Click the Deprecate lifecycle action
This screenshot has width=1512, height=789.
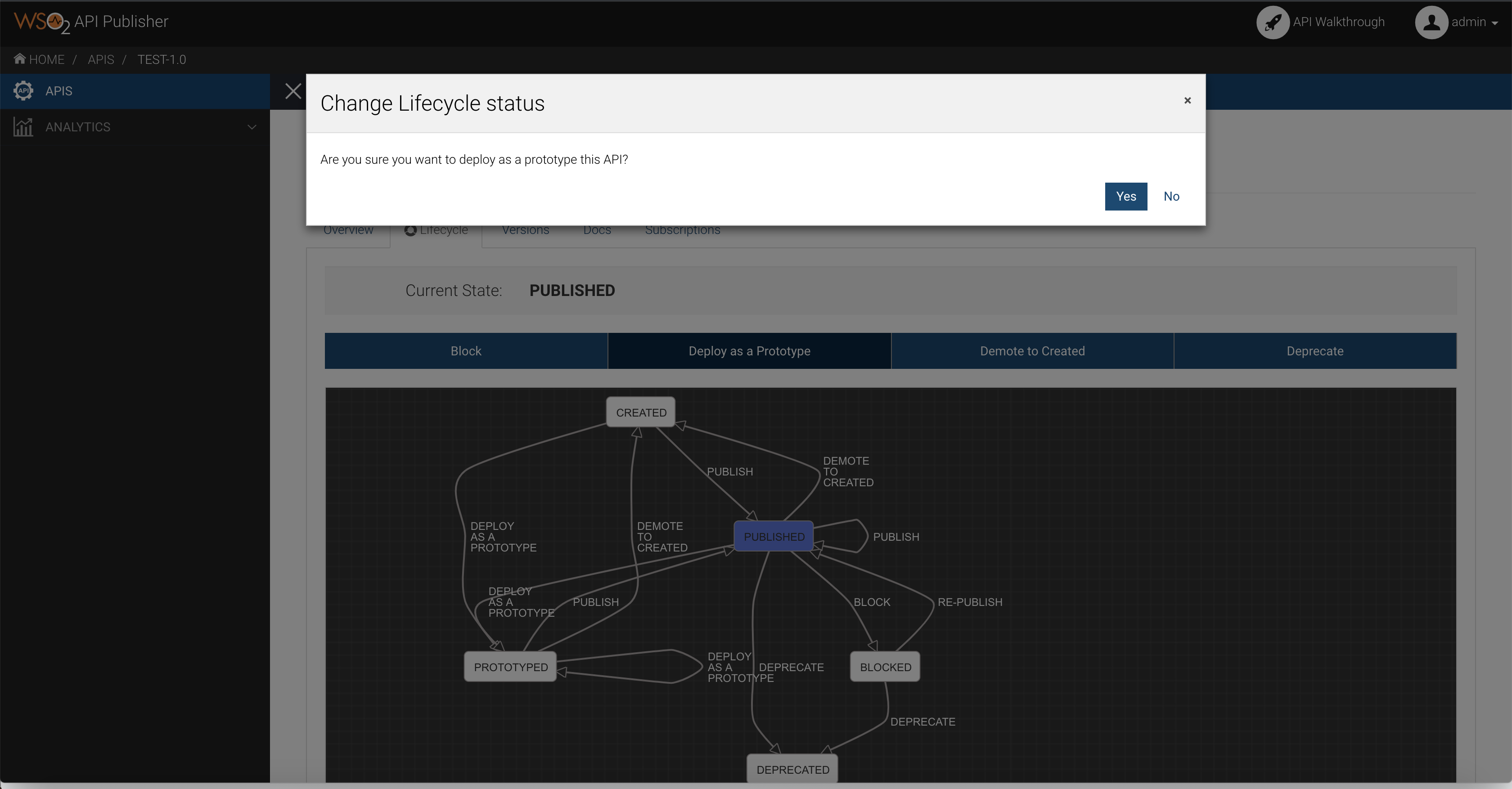(1315, 351)
